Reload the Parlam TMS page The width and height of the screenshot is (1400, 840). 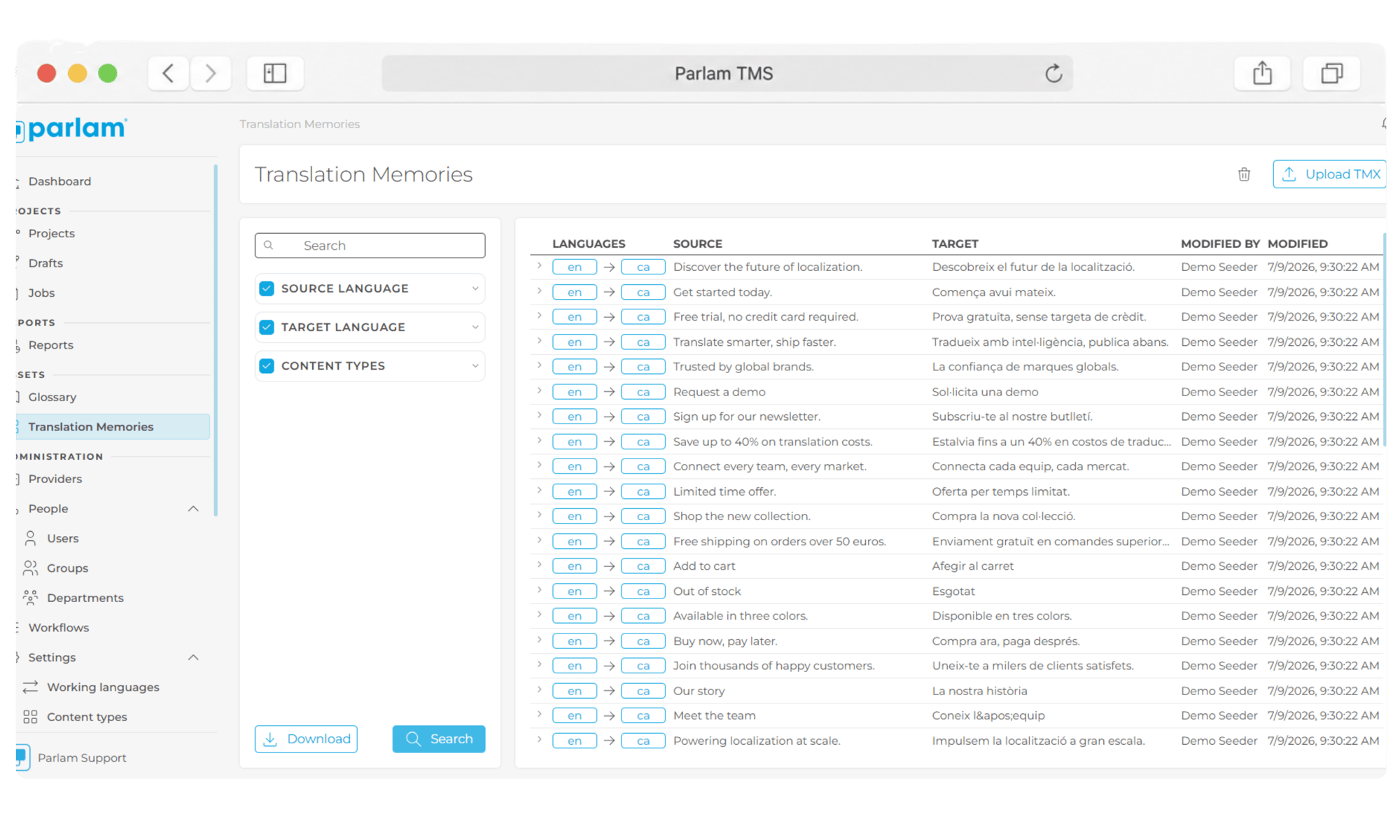click(x=1053, y=73)
